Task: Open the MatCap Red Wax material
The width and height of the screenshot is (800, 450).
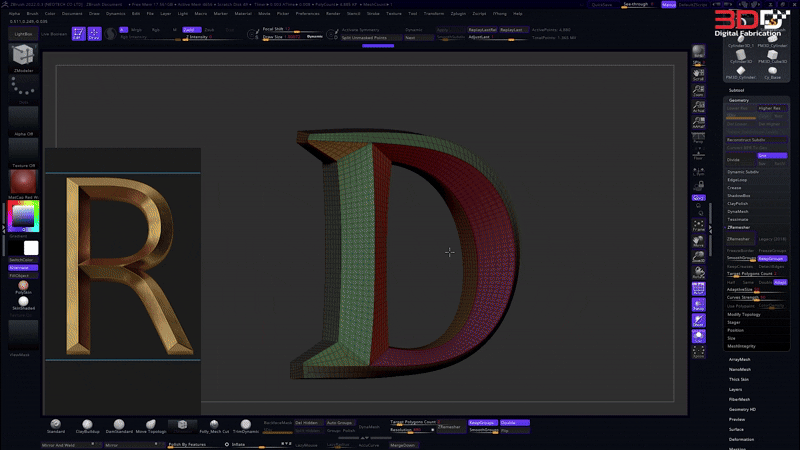Action: tap(23, 182)
